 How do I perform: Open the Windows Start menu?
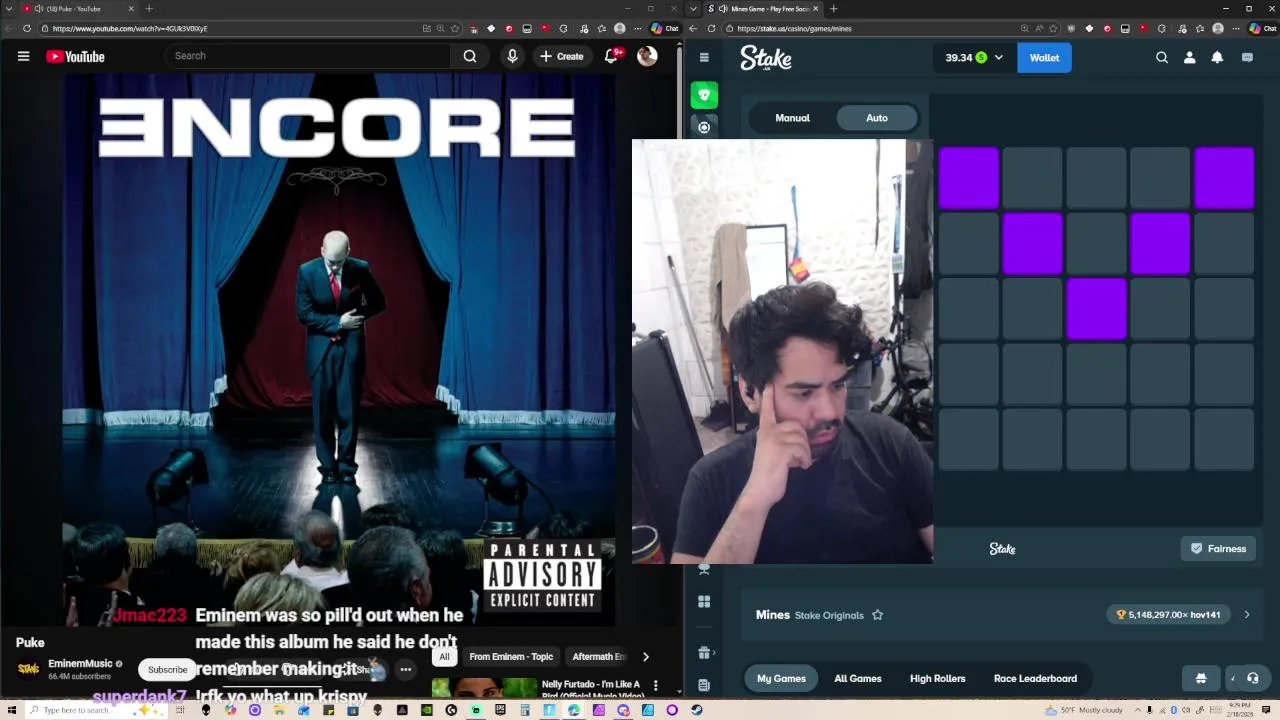point(12,710)
